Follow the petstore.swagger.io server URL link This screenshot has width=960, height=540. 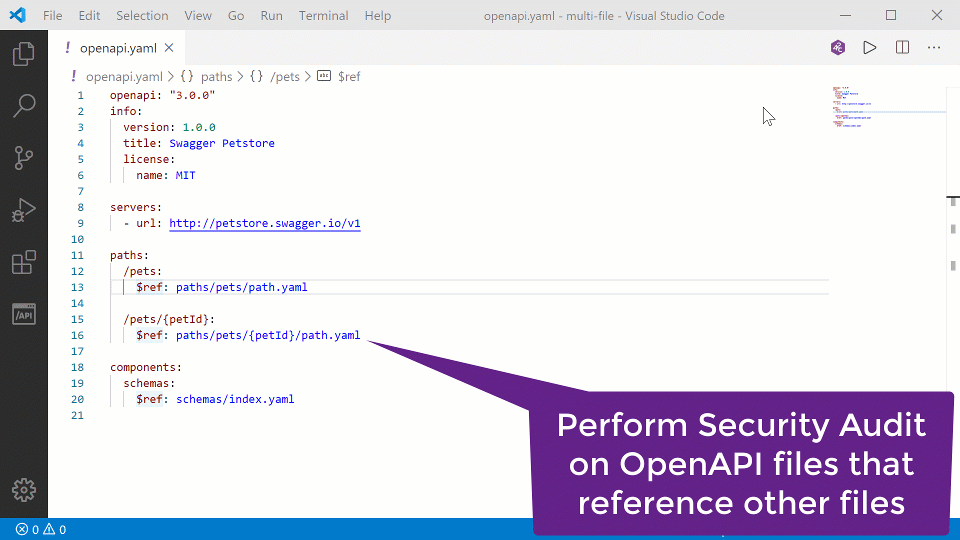pyautogui.click(x=264, y=223)
